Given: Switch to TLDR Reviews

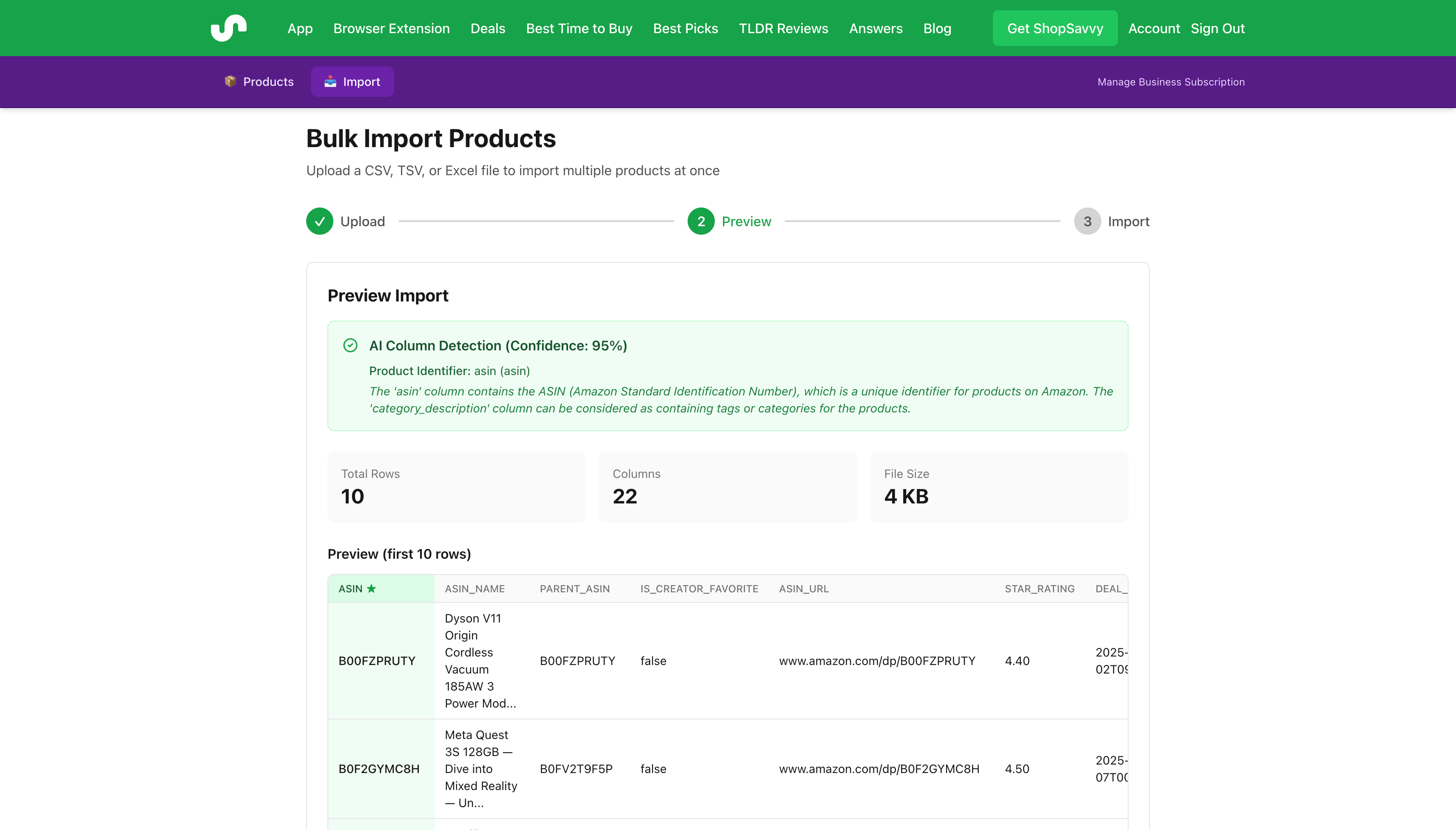Looking at the screenshot, I should pyautogui.click(x=783, y=28).
